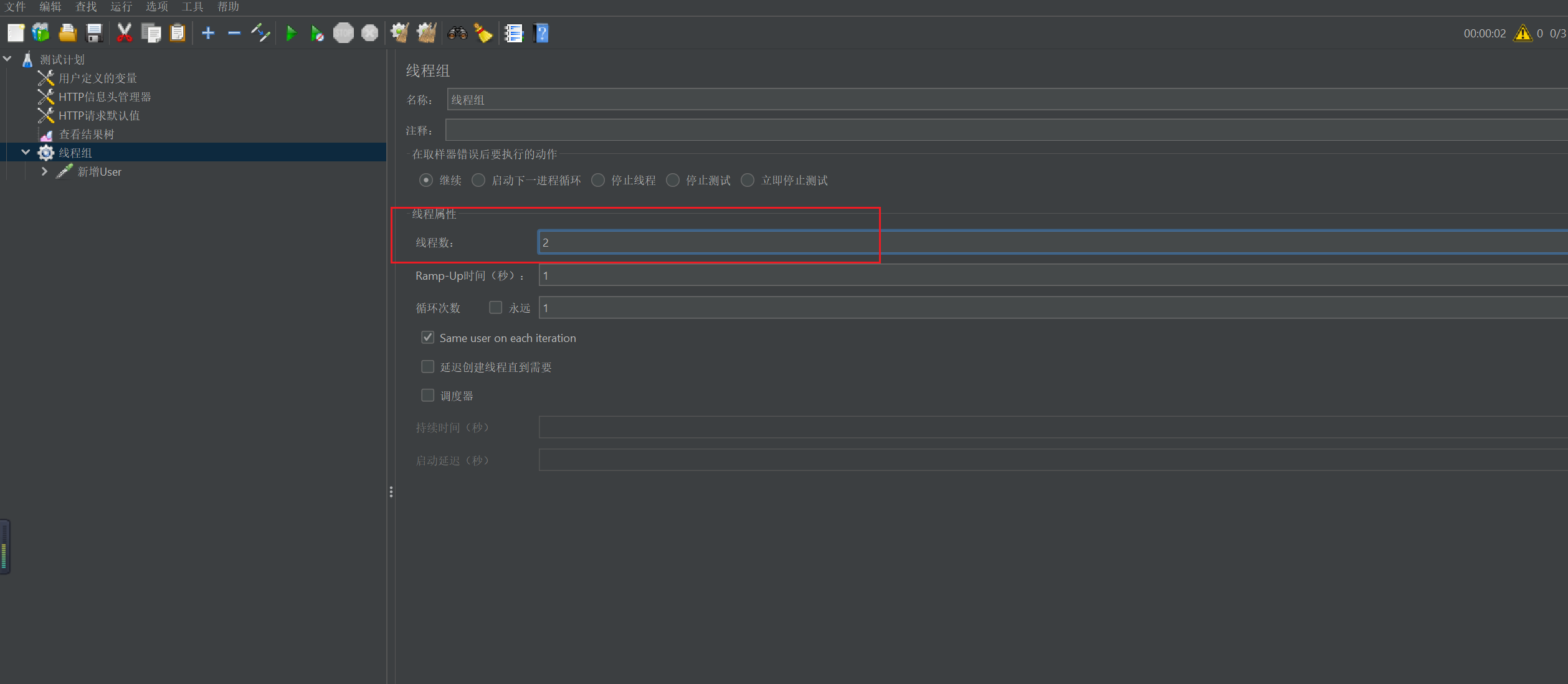Open the 选项 menu

click(x=156, y=7)
